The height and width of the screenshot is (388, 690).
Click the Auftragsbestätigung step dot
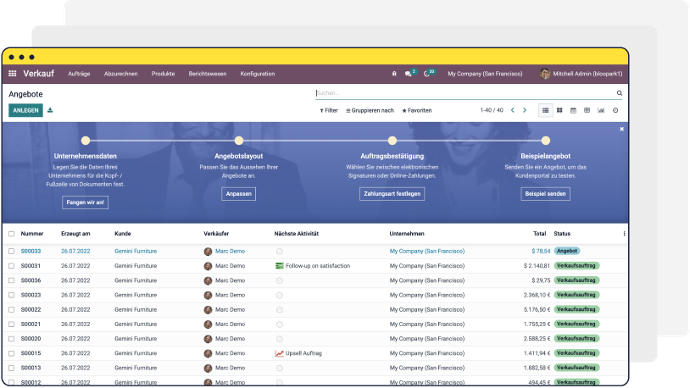(392, 141)
